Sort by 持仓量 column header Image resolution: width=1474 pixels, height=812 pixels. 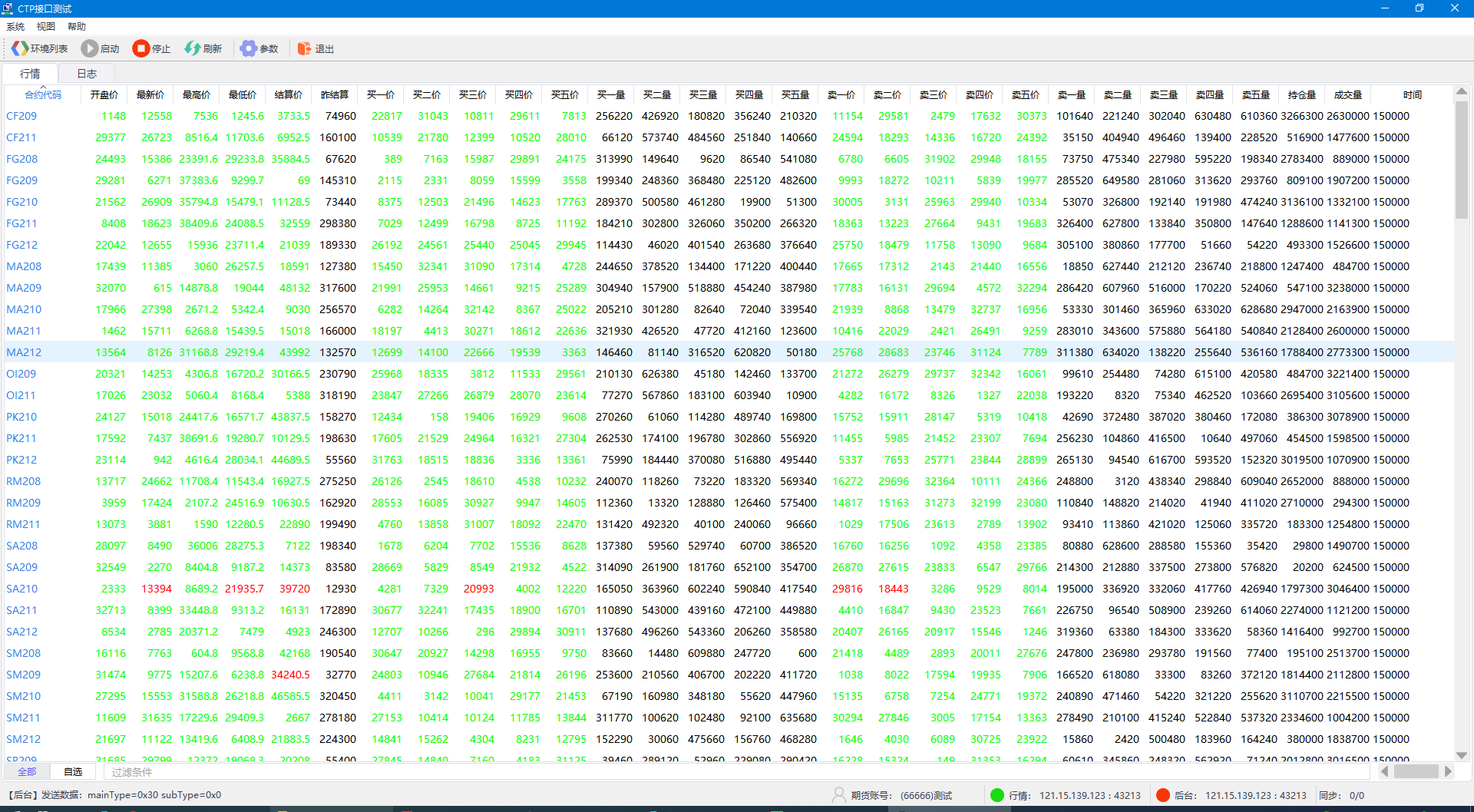tap(1302, 95)
